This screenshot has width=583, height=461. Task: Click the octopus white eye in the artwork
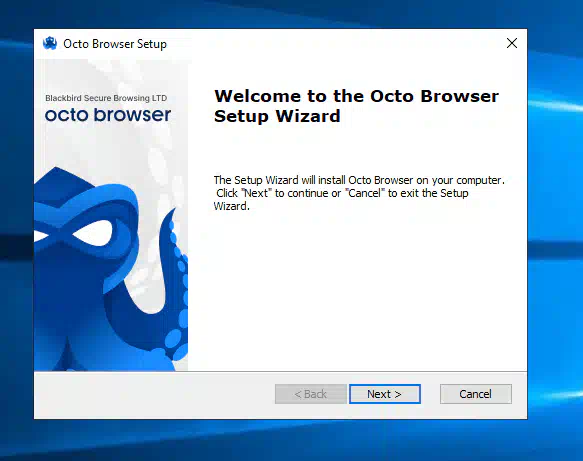tap(93, 233)
